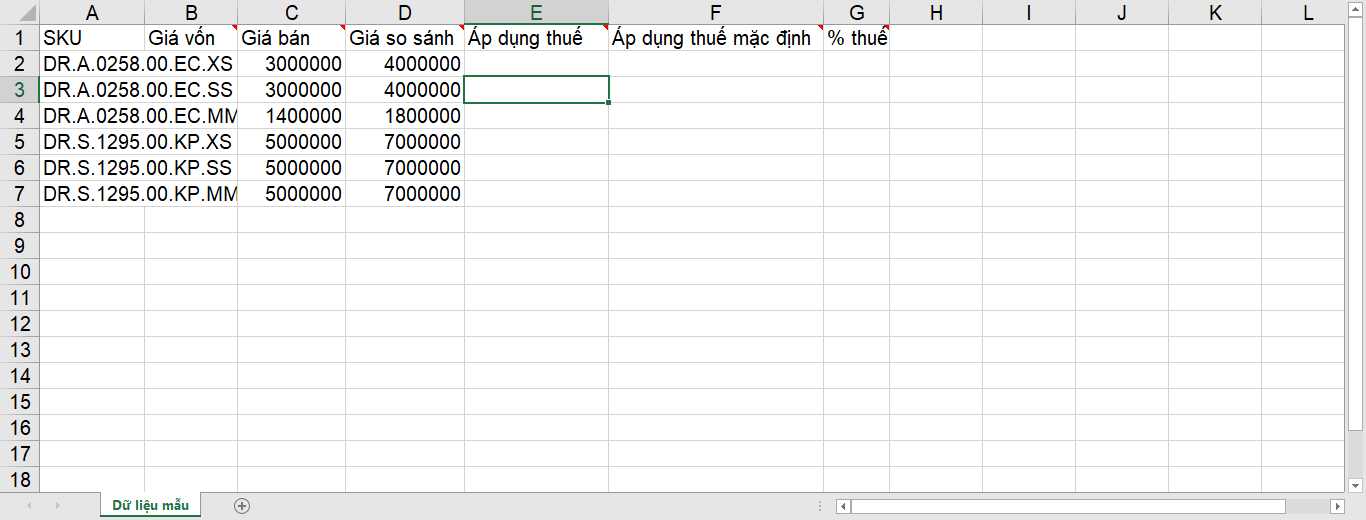Viewport: 1366px width, 520px height.
Task: Select row 12 header
Action: 20,324
